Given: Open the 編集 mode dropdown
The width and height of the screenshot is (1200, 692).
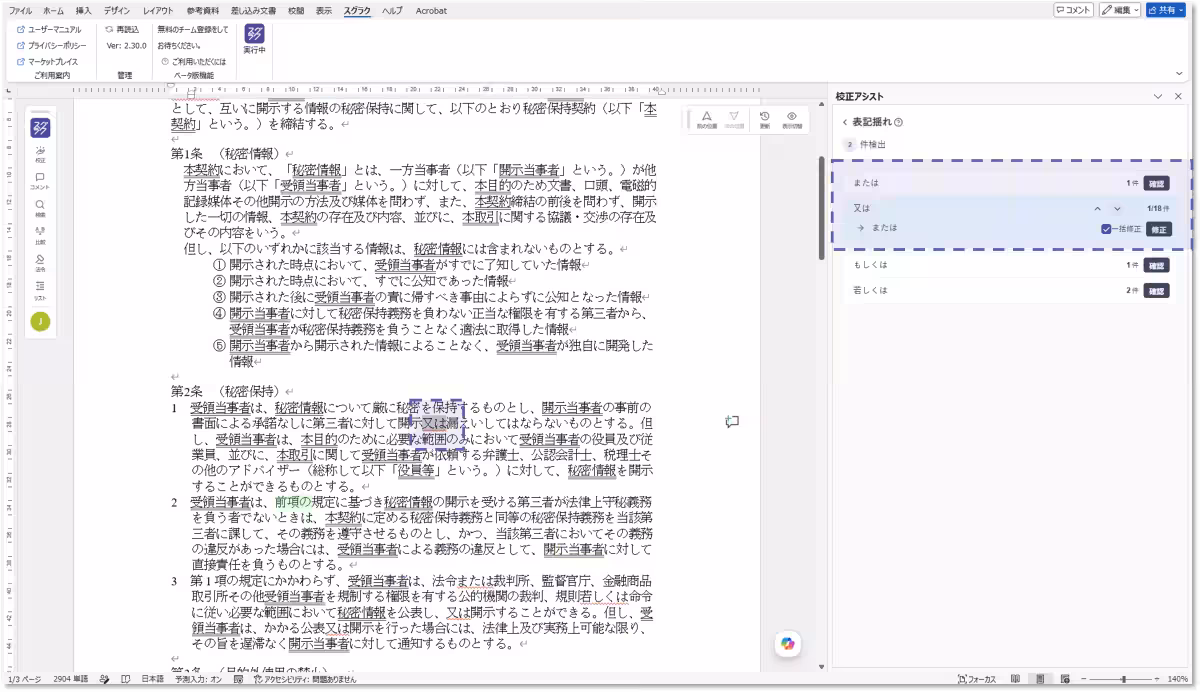Looking at the screenshot, I should (x=1120, y=10).
